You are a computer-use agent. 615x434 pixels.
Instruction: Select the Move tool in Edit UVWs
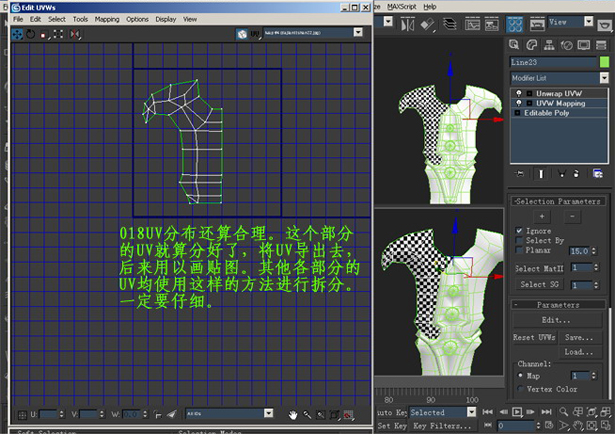point(18,33)
